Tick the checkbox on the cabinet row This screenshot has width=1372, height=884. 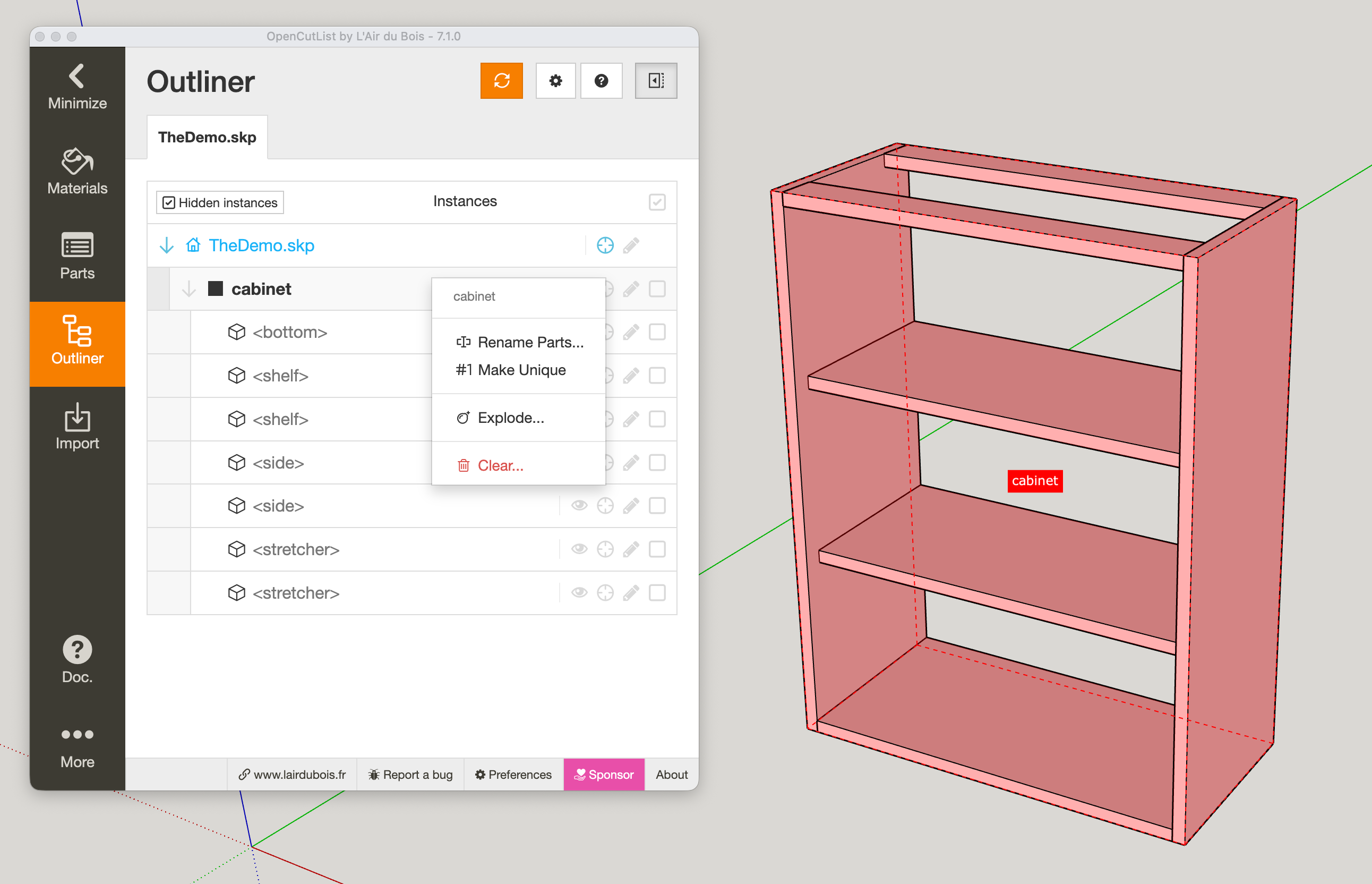pos(657,289)
